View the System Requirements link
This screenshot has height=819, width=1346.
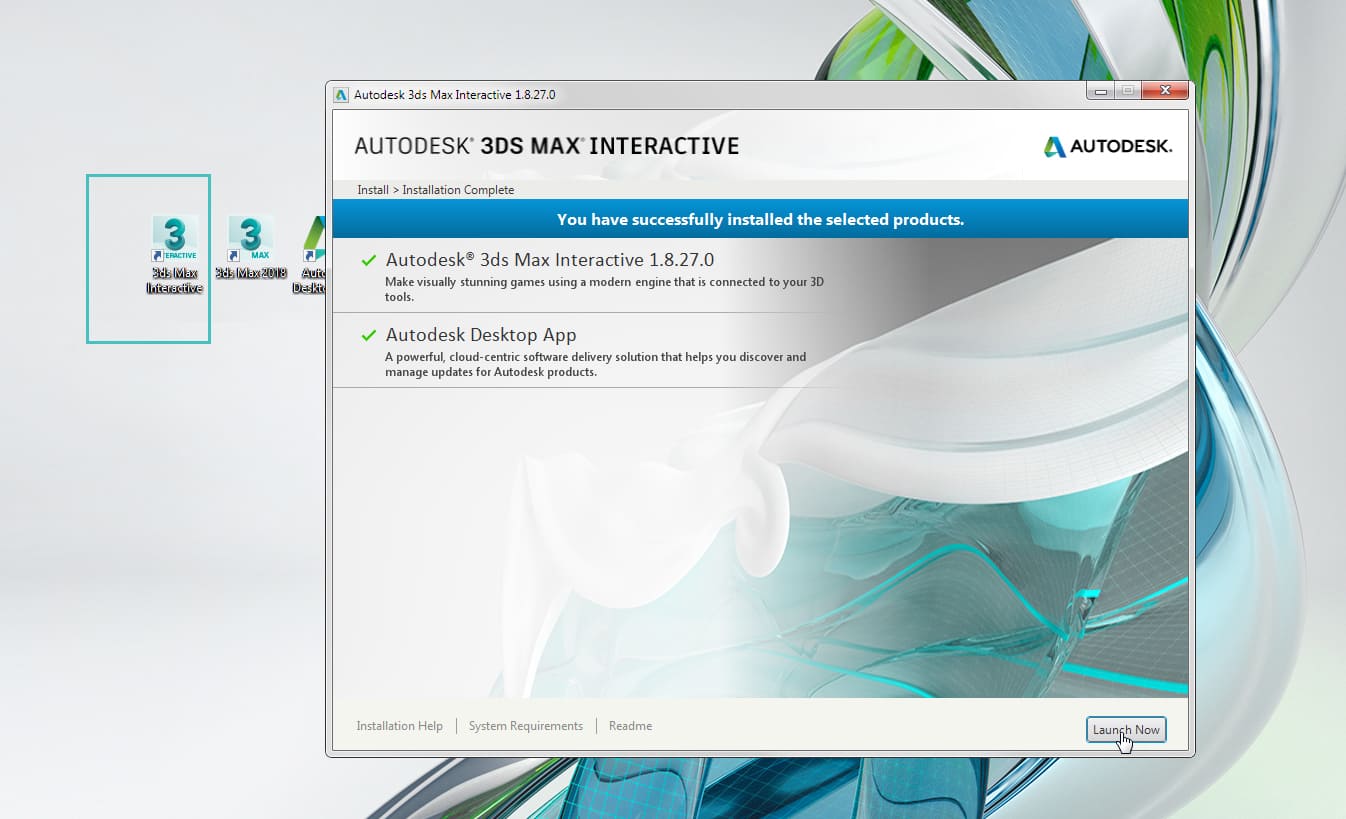[x=526, y=726]
